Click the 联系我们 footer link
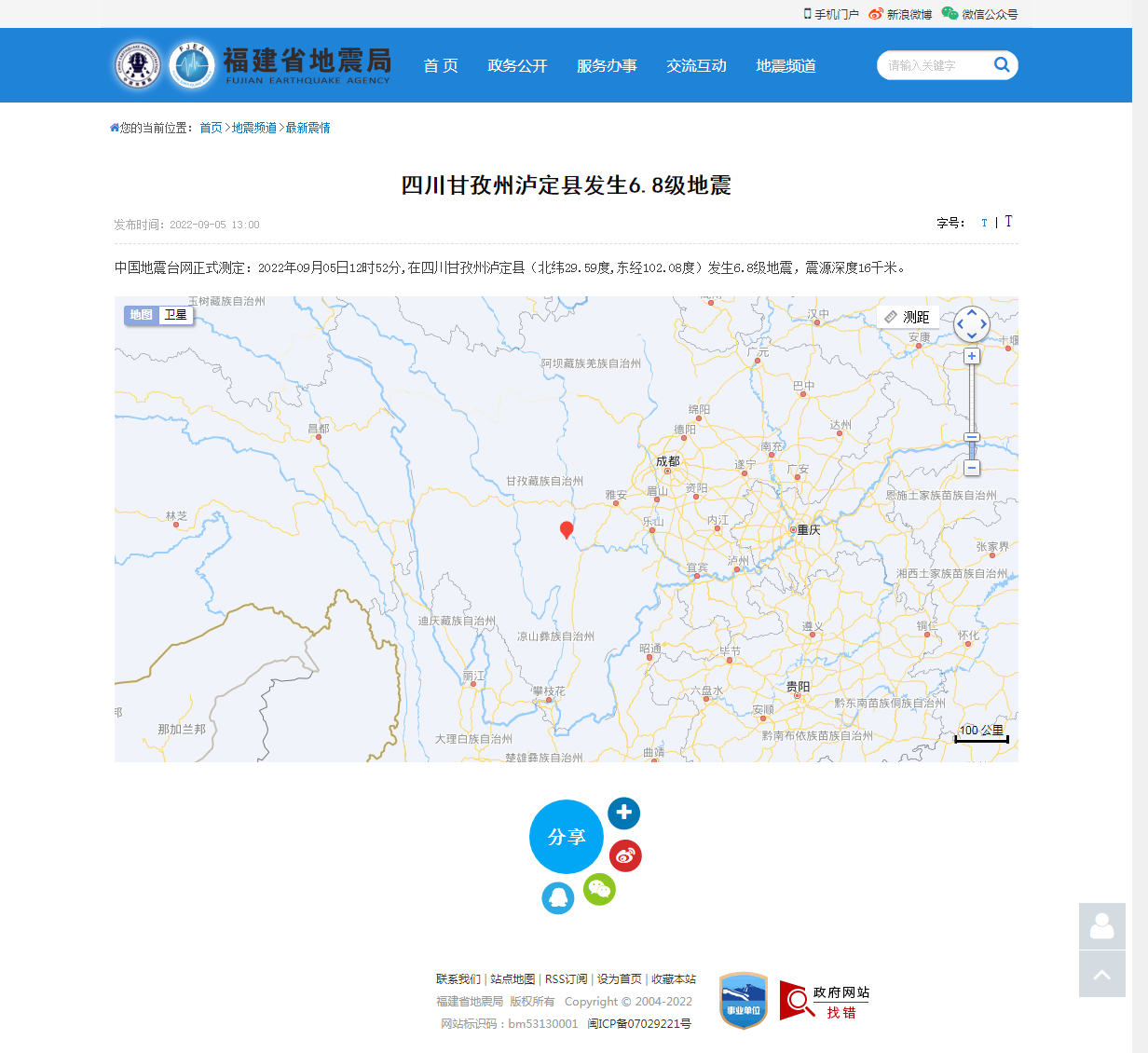The width and height of the screenshot is (1148, 1053). [458, 978]
